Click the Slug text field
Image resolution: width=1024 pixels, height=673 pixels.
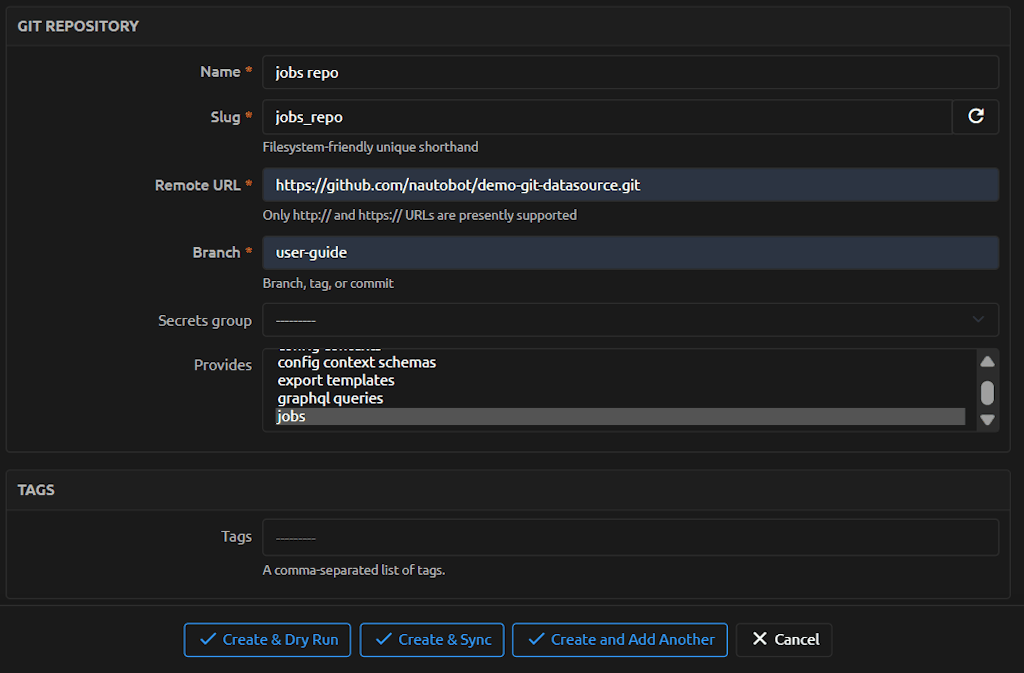click(x=606, y=117)
